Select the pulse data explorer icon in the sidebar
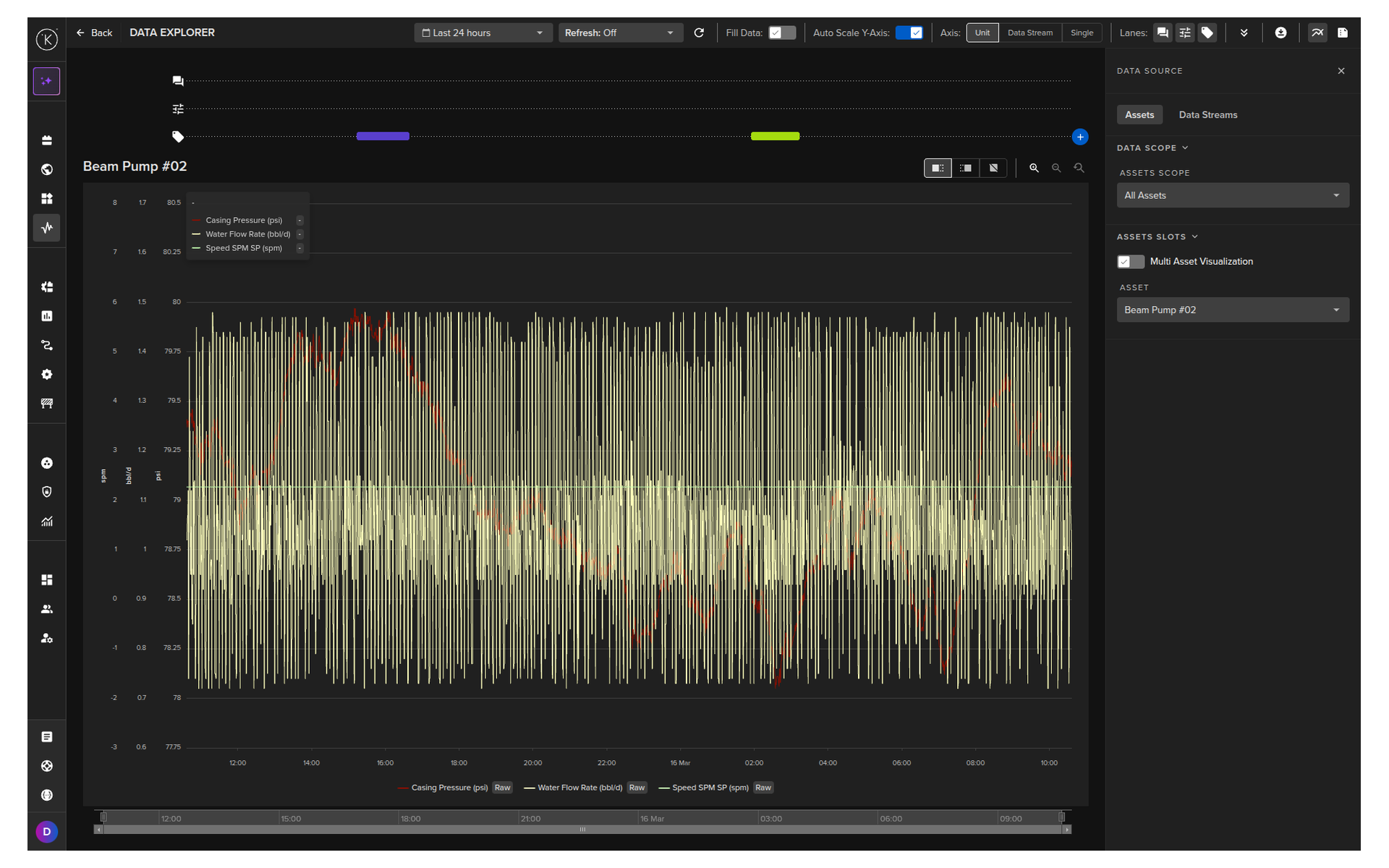1389x868 pixels. point(47,228)
